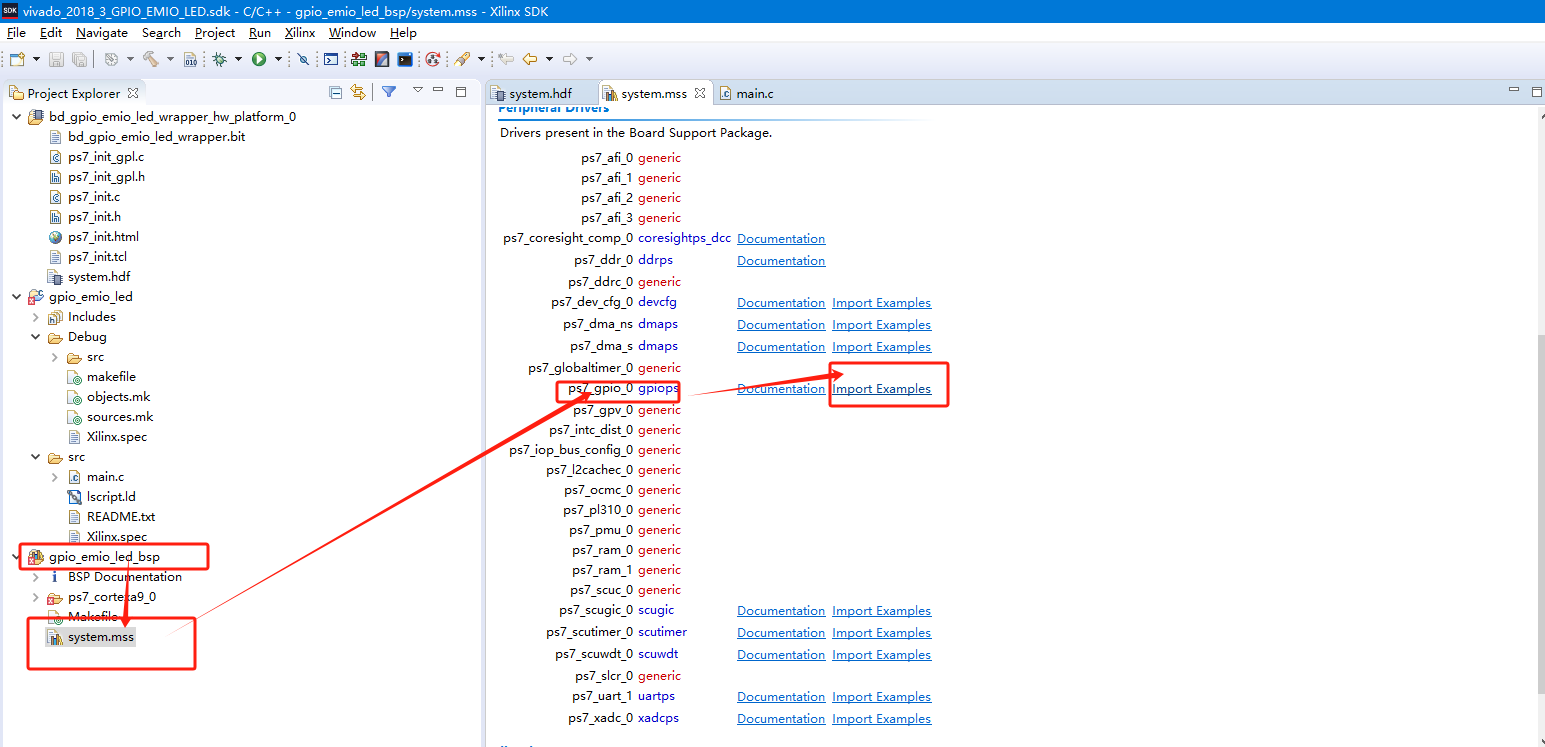Minimize the Project Explorer panel
The width and height of the screenshot is (1545, 747).
click(x=438, y=90)
